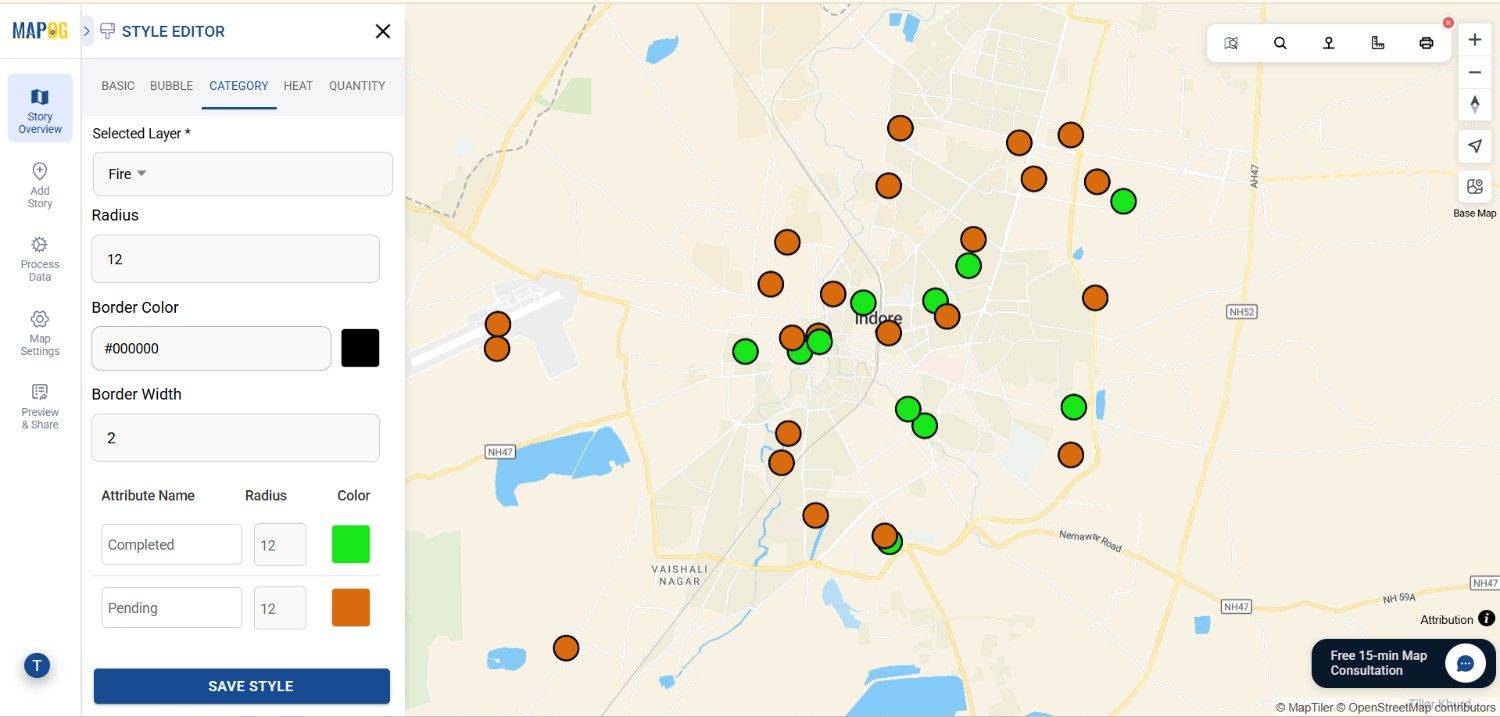
Task: Click the green Completed color swatch
Action: (x=351, y=544)
